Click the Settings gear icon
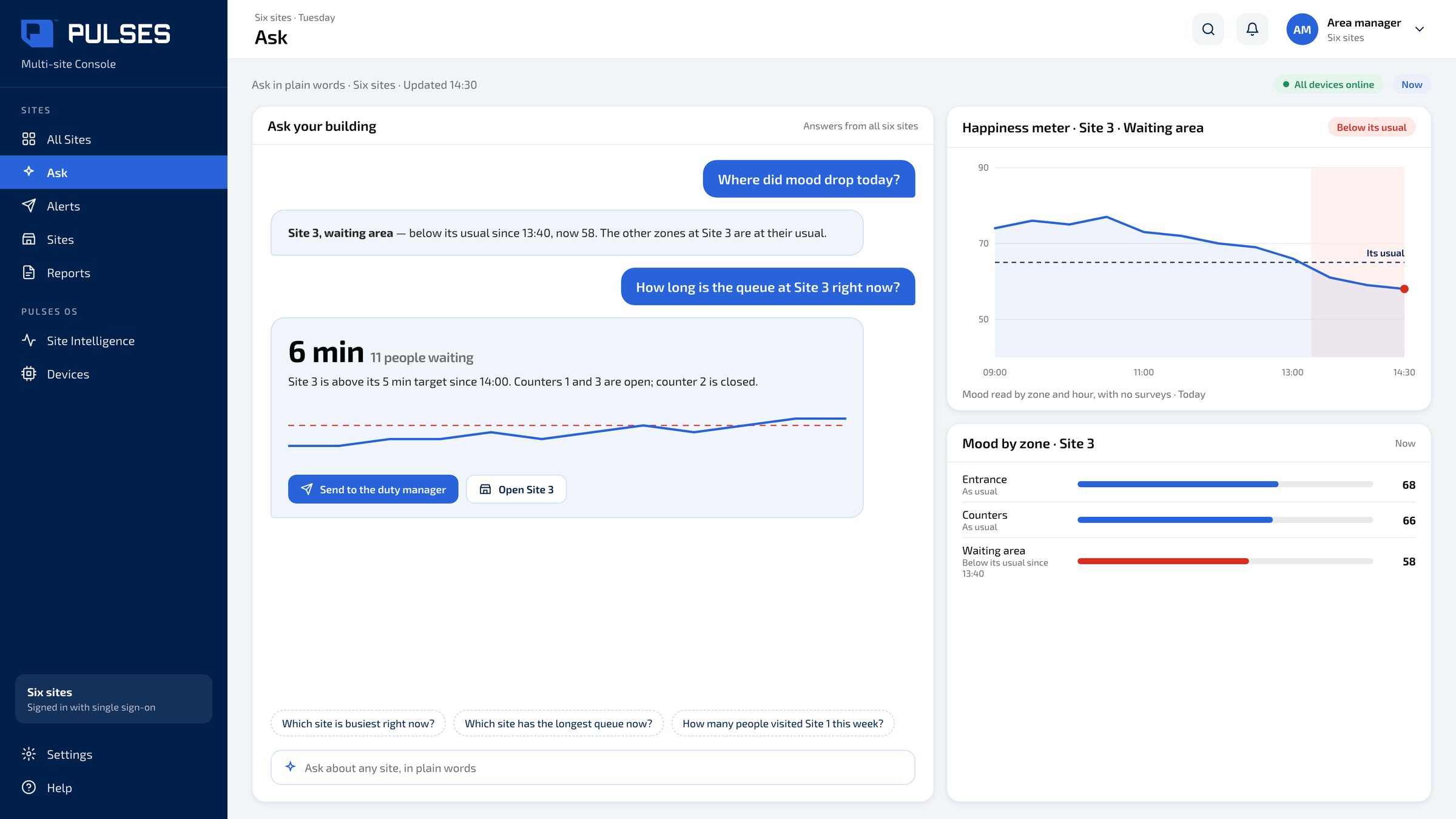 29,754
